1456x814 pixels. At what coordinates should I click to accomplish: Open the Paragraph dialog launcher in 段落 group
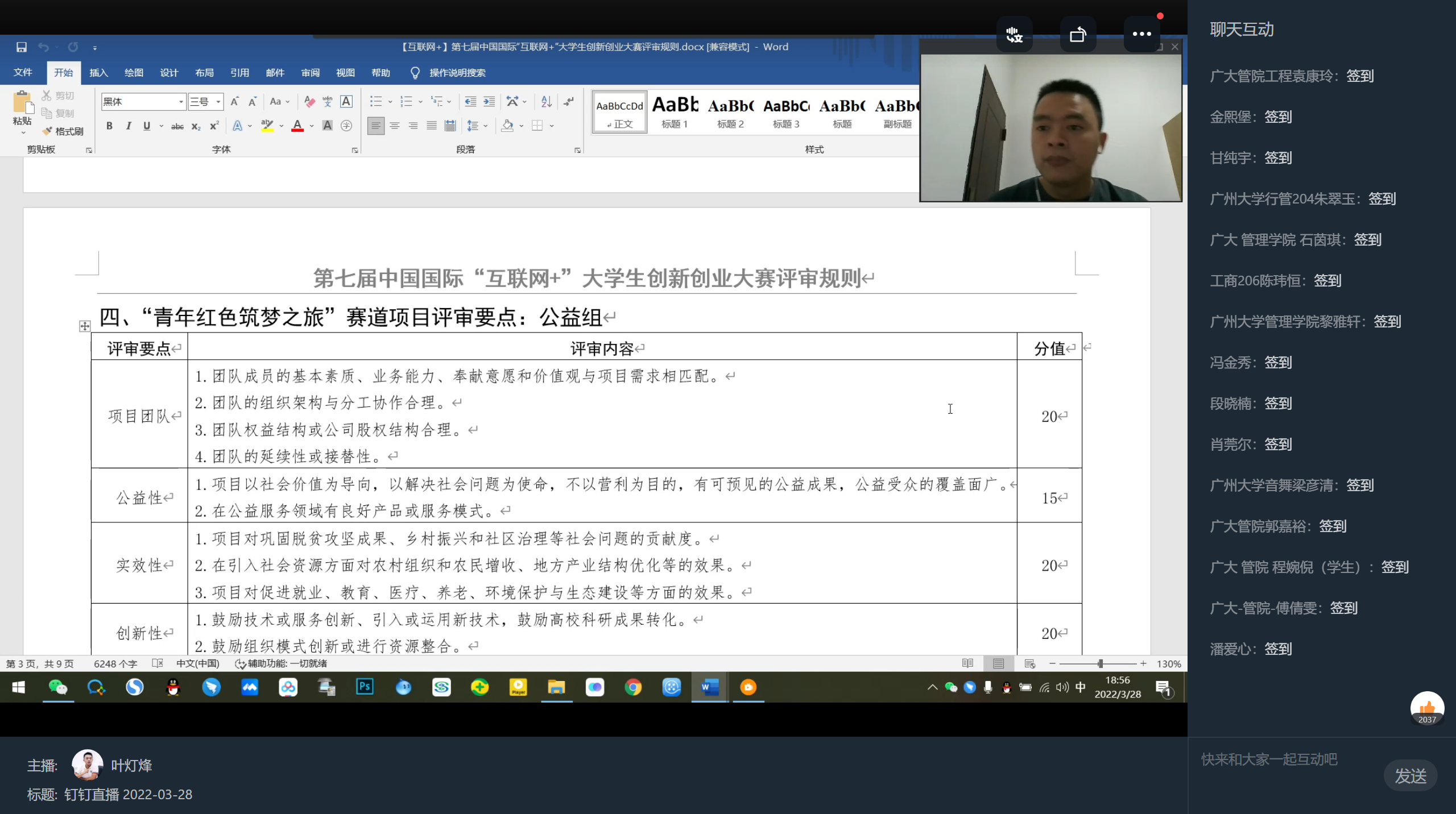tap(577, 150)
